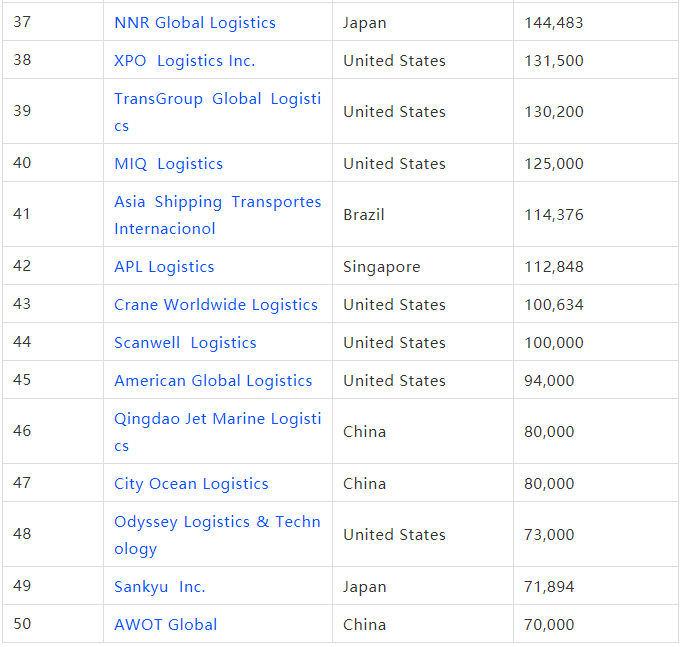Viewport: 682px width, 647px height.
Task: Open the NNR Global Logistics link
Action: (x=195, y=22)
